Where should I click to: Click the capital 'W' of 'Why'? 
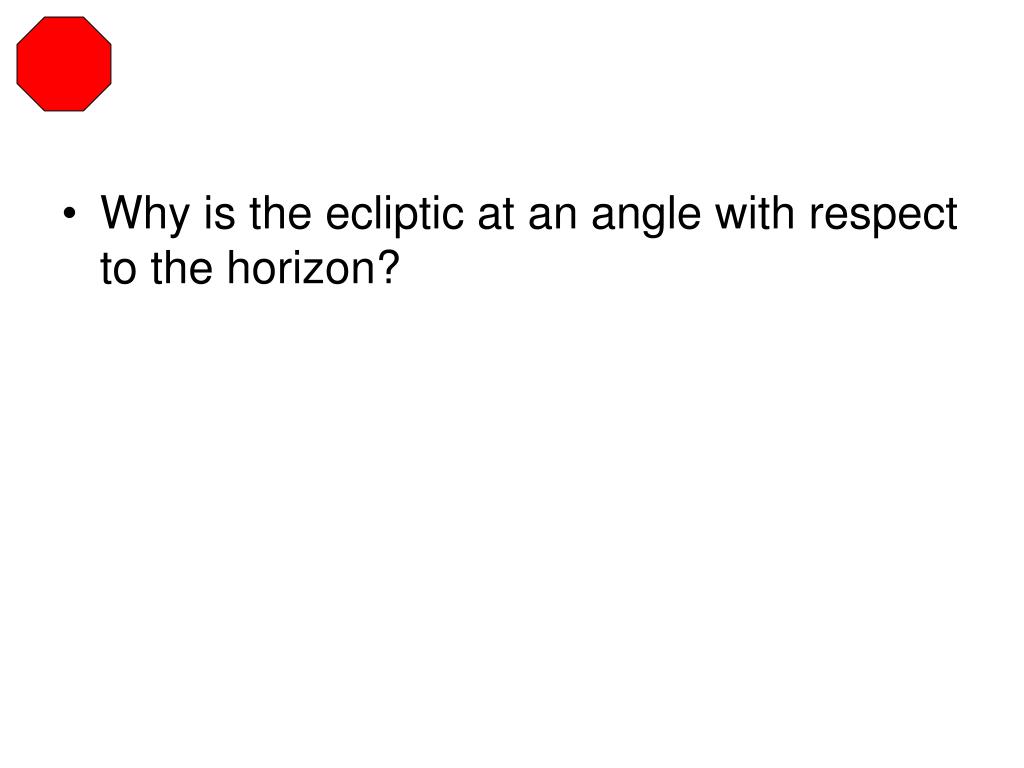coord(121,212)
